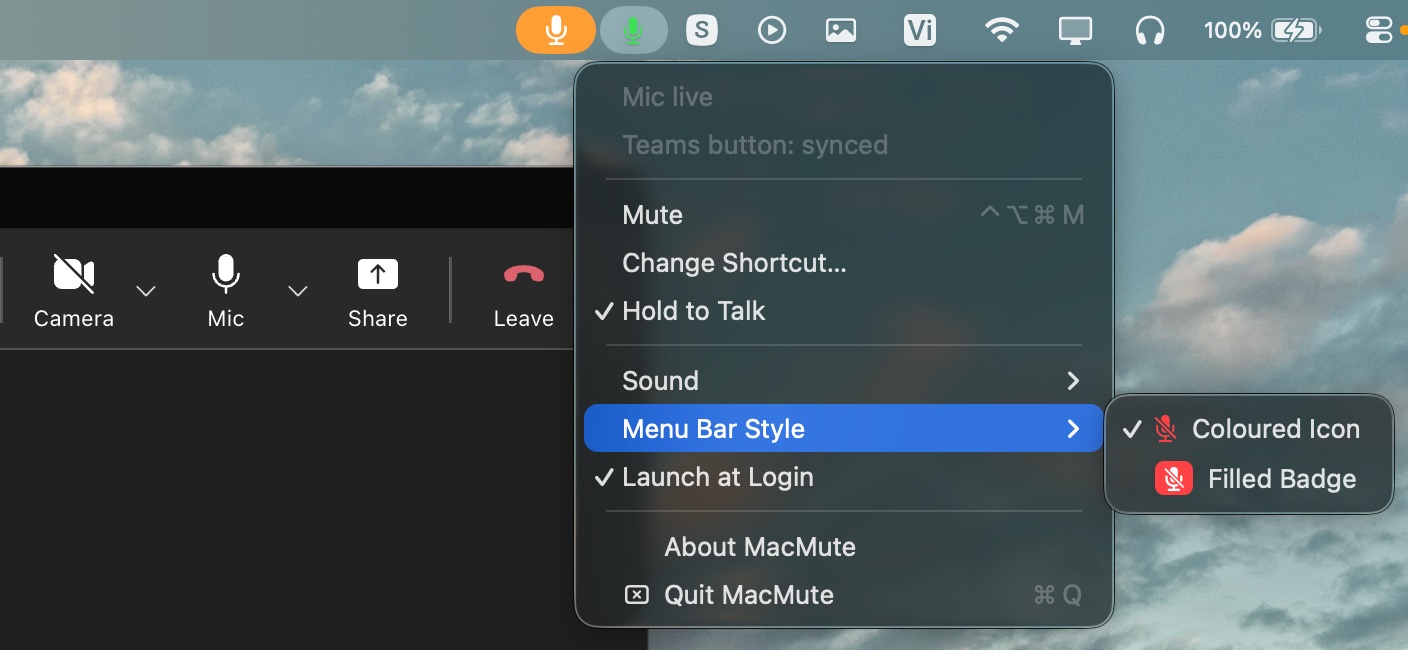Mute mic using Teams Mic button
Viewport: 1408px width, 650px height.
coord(226,290)
